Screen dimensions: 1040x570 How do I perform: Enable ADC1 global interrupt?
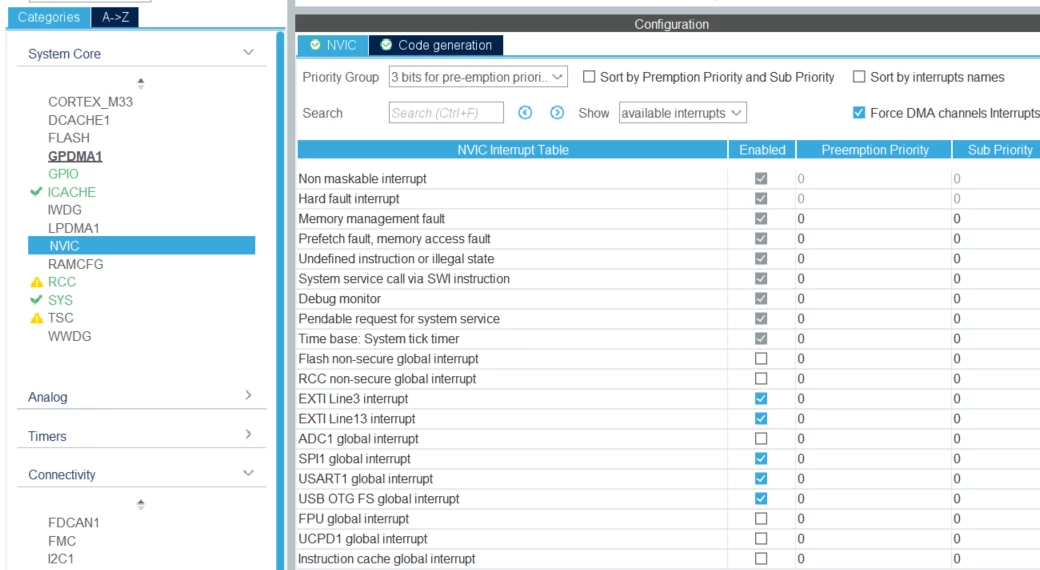click(761, 439)
